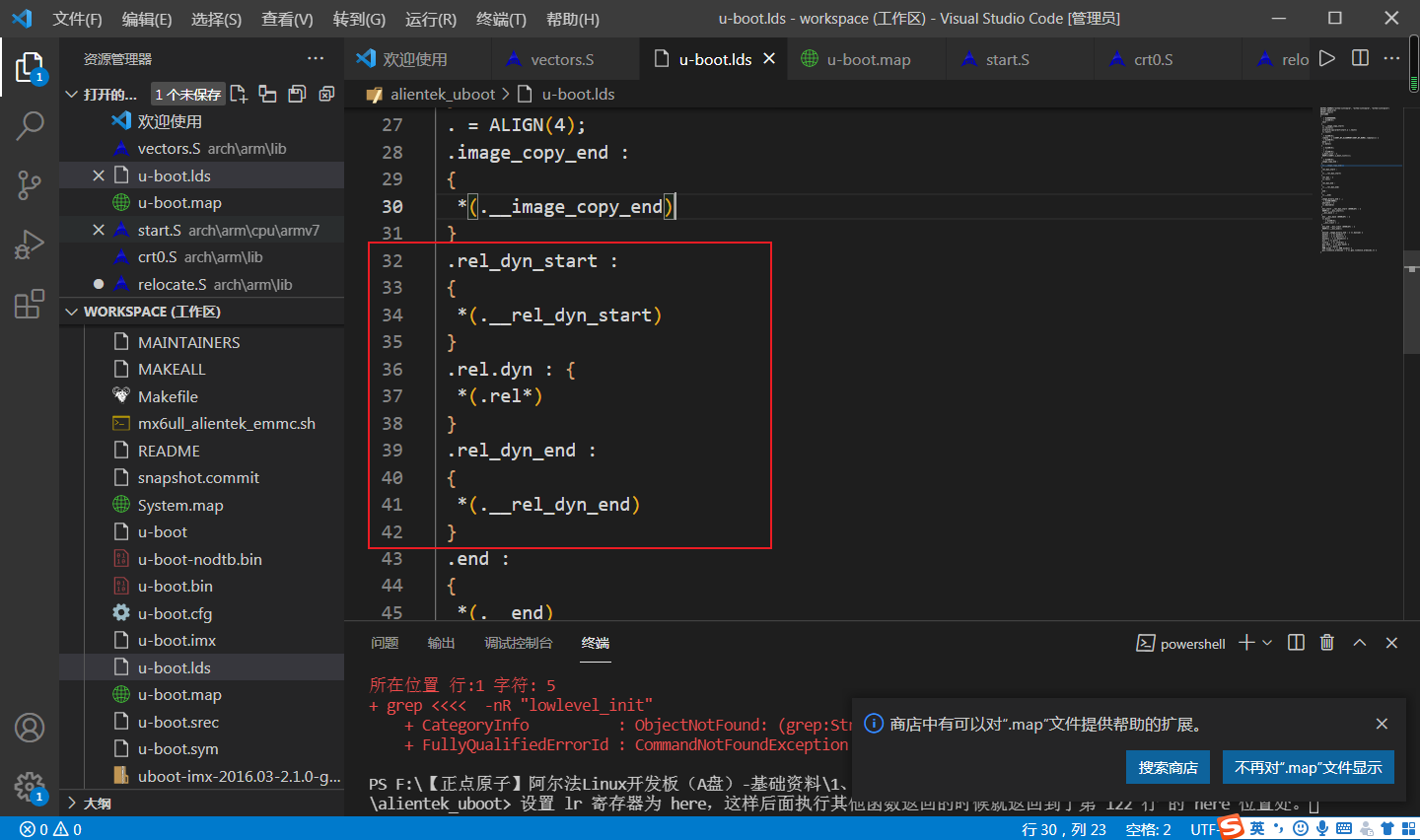The image size is (1420, 840).
Task: Split the terminal panel
Action: tap(1297, 643)
